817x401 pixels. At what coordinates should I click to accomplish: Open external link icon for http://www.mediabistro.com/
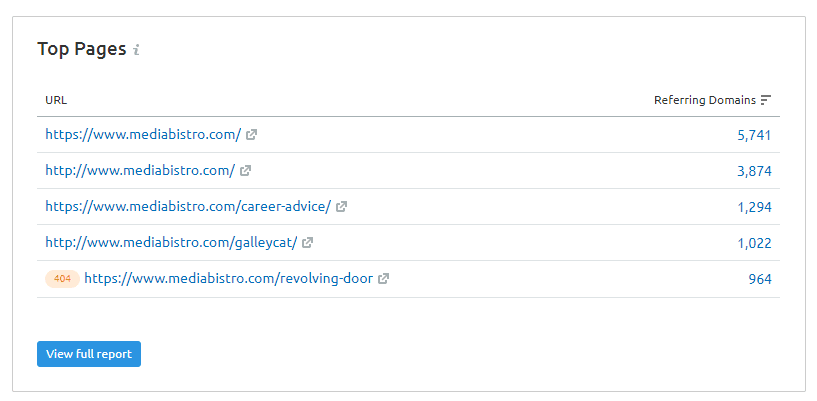point(245,171)
